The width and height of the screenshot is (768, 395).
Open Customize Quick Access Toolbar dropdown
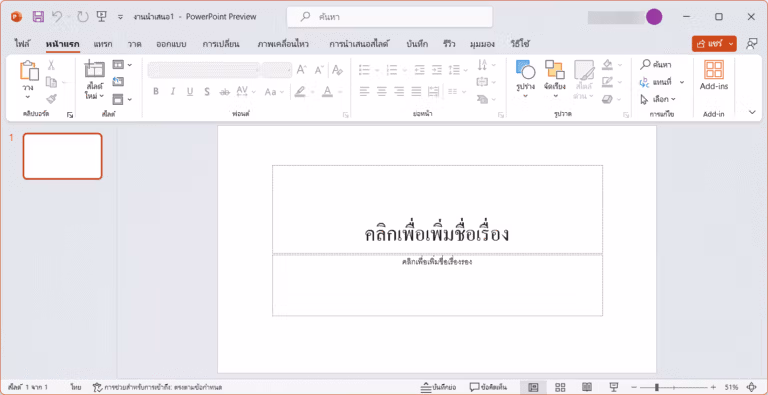(120, 17)
